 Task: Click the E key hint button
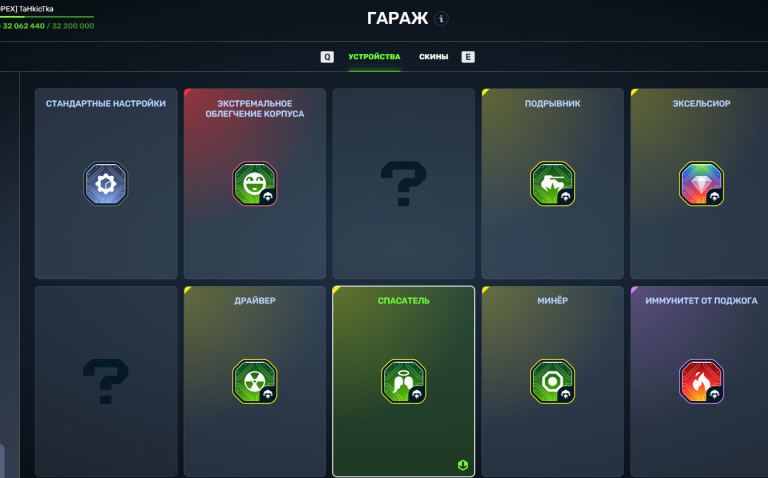pyautogui.click(x=468, y=57)
